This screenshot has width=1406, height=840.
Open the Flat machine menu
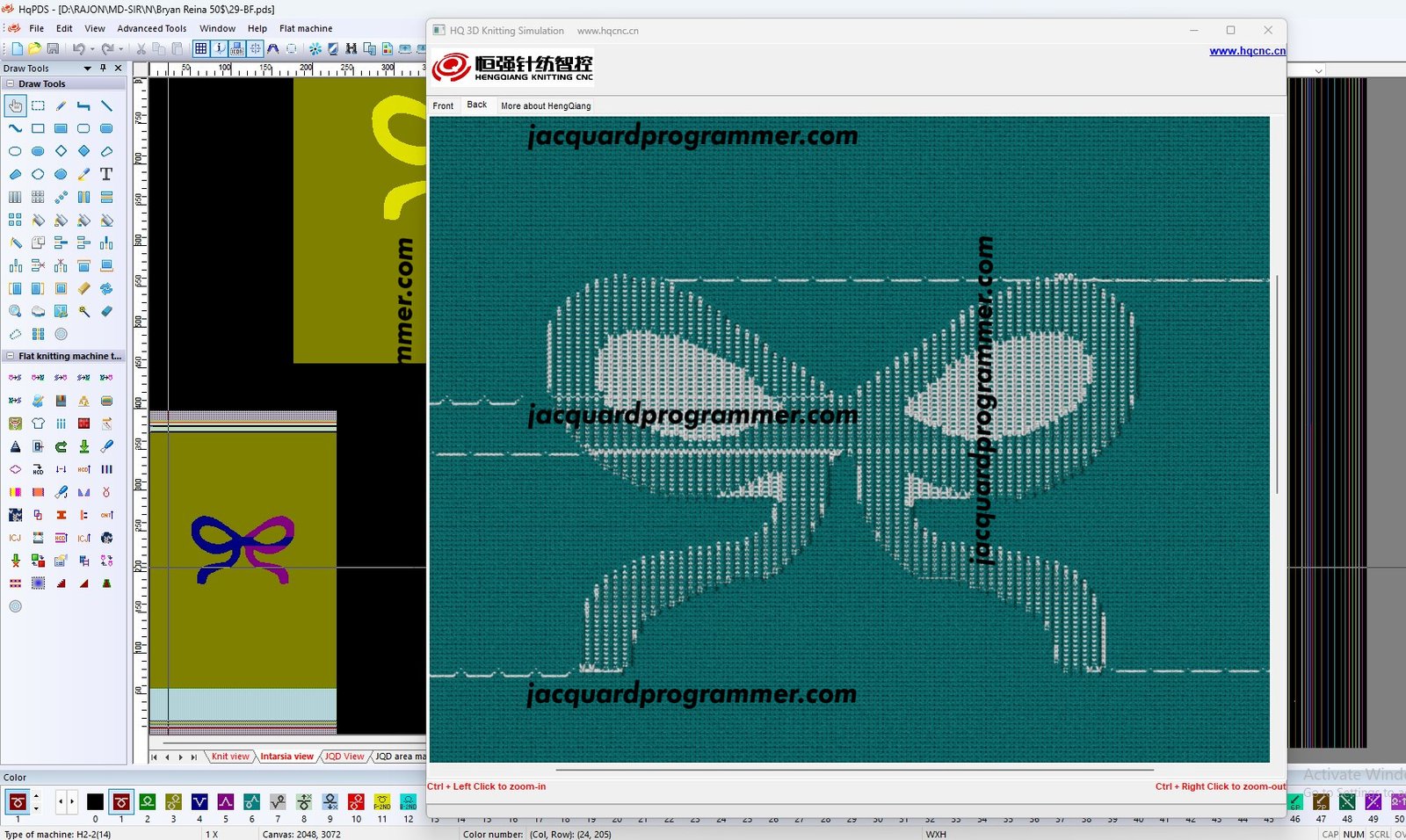(306, 28)
